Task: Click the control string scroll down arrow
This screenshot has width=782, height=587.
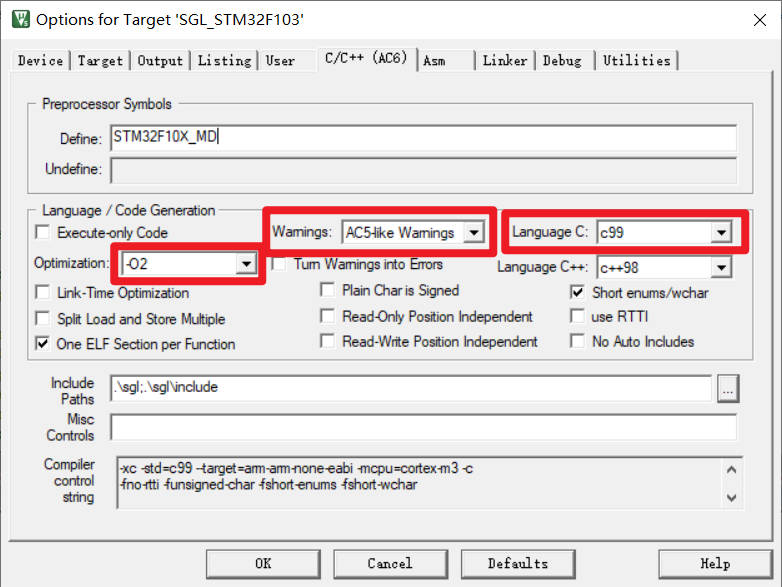Action: [732, 497]
